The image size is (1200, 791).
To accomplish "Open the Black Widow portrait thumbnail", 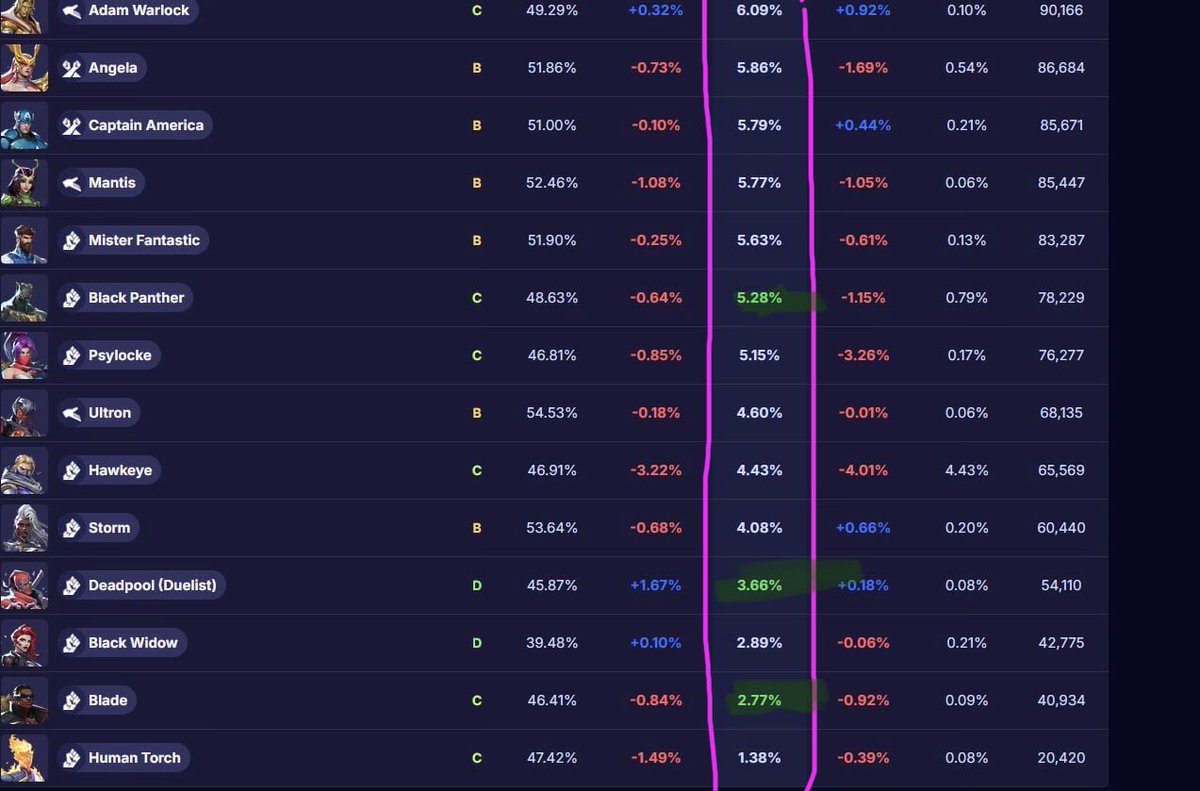I will coord(24,643).
